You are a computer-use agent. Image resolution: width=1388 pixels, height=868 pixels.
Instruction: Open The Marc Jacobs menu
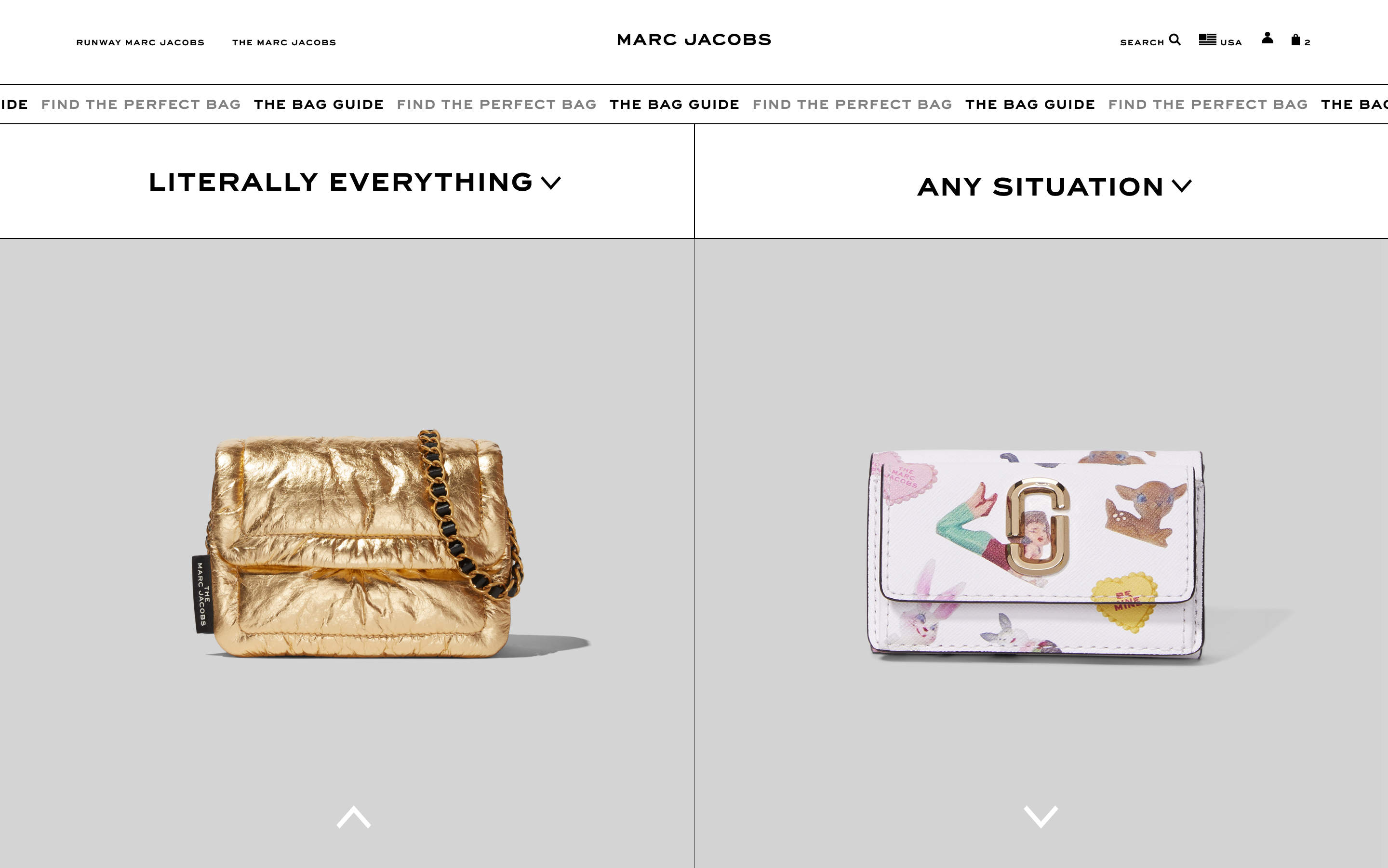[x=284, y=42]
